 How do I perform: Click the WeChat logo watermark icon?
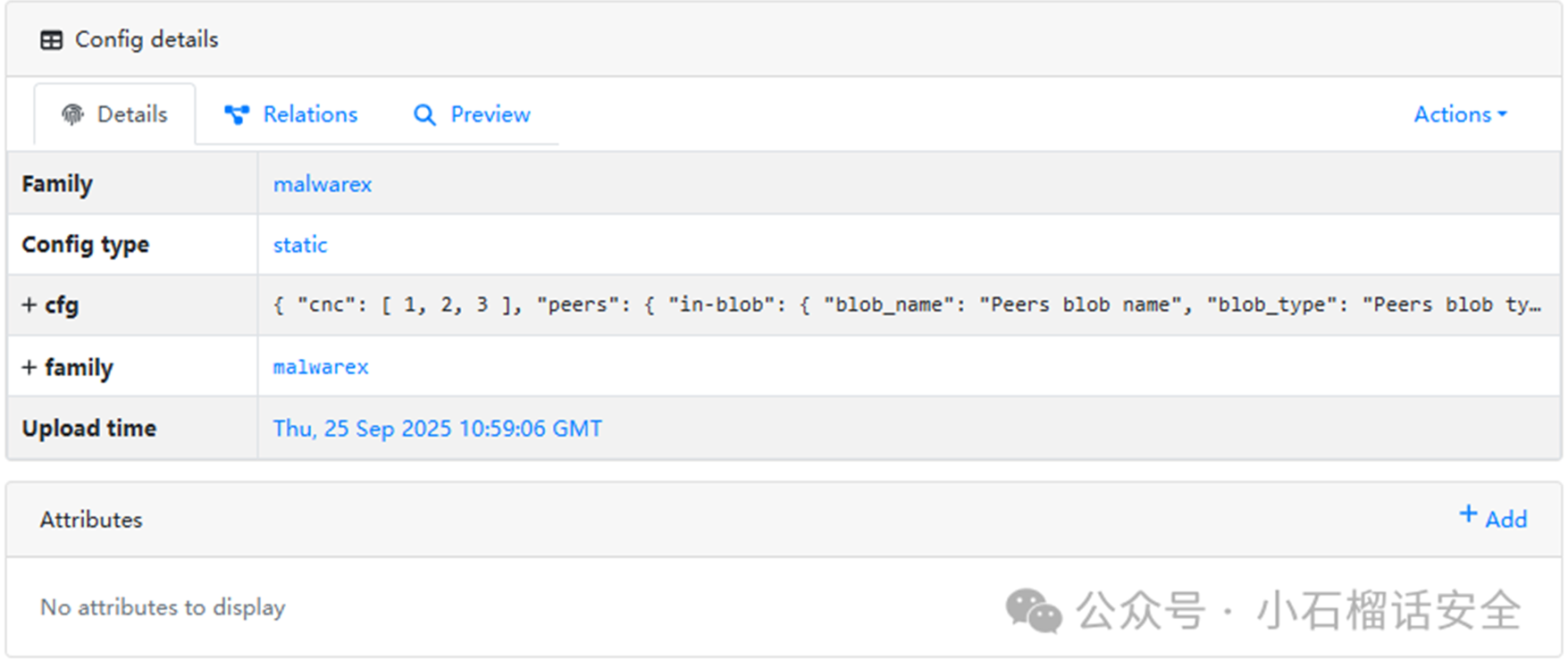pyautogui.click(x=1033, y=611)
